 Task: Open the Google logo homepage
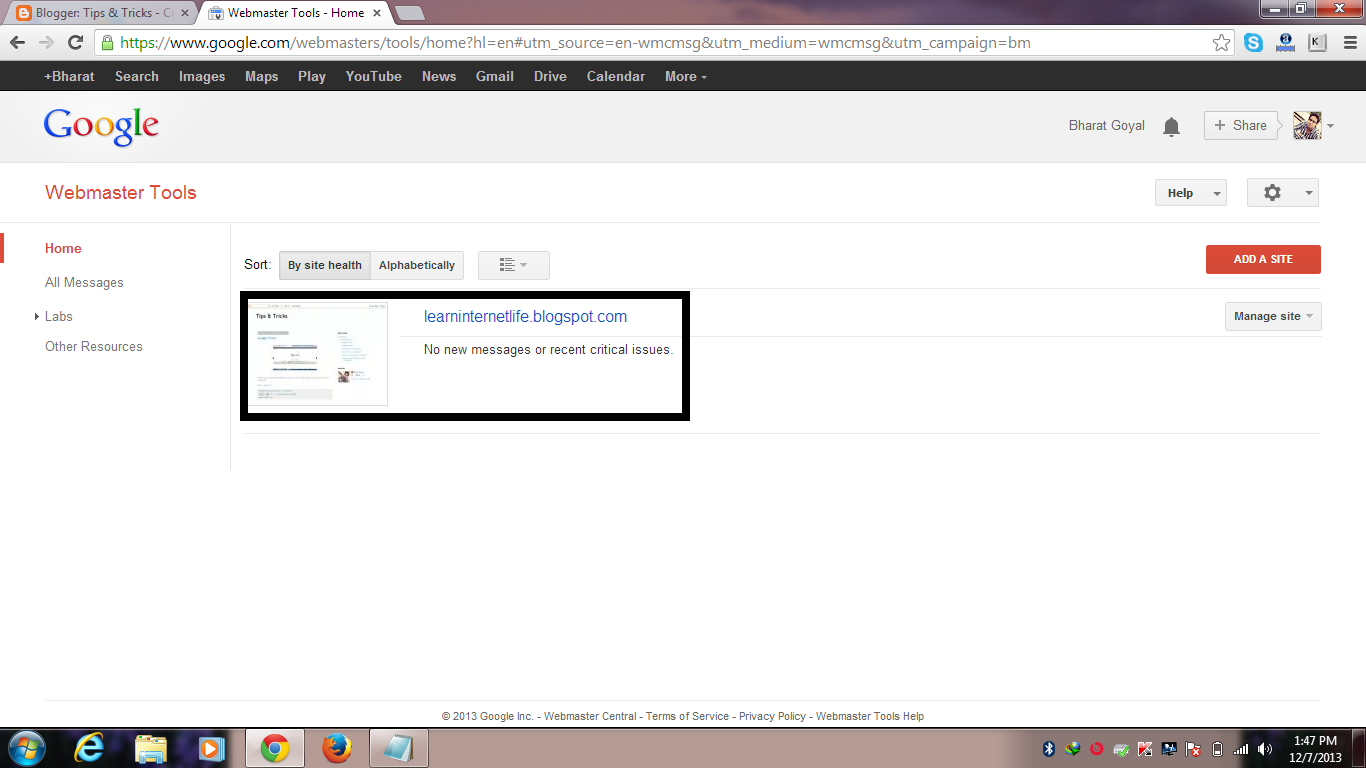[x=101, y=126]
